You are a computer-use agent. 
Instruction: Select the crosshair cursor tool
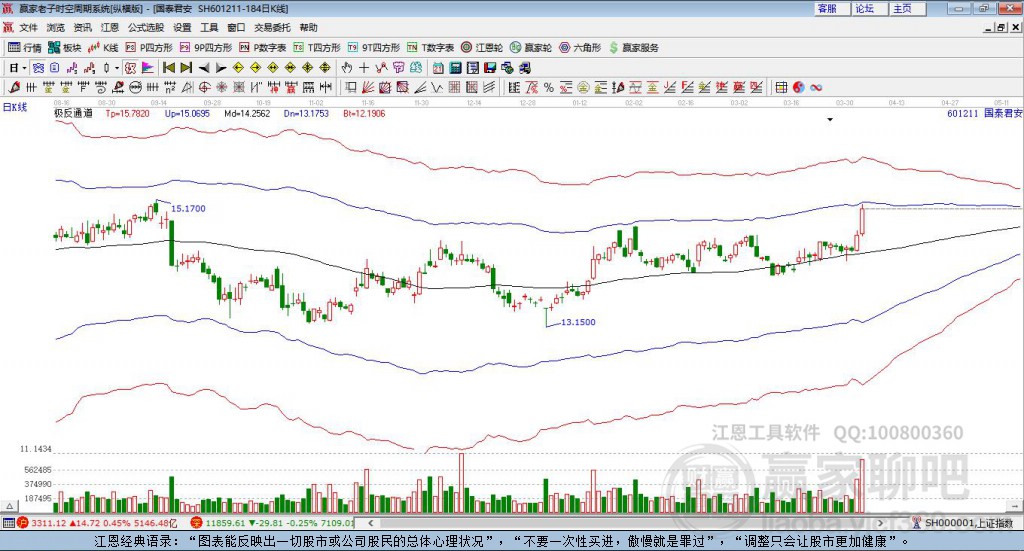click(364, 68)
